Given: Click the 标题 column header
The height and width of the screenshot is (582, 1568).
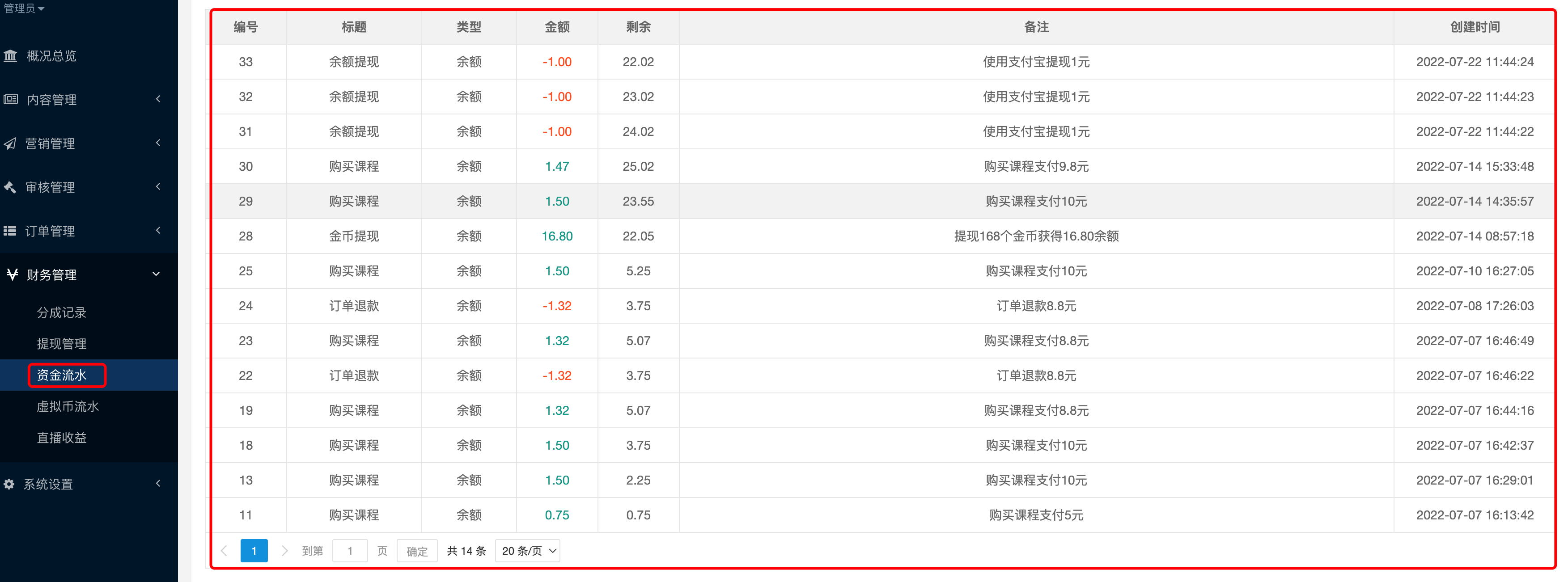Looking at the screenshot, I should tap(354, 27).
